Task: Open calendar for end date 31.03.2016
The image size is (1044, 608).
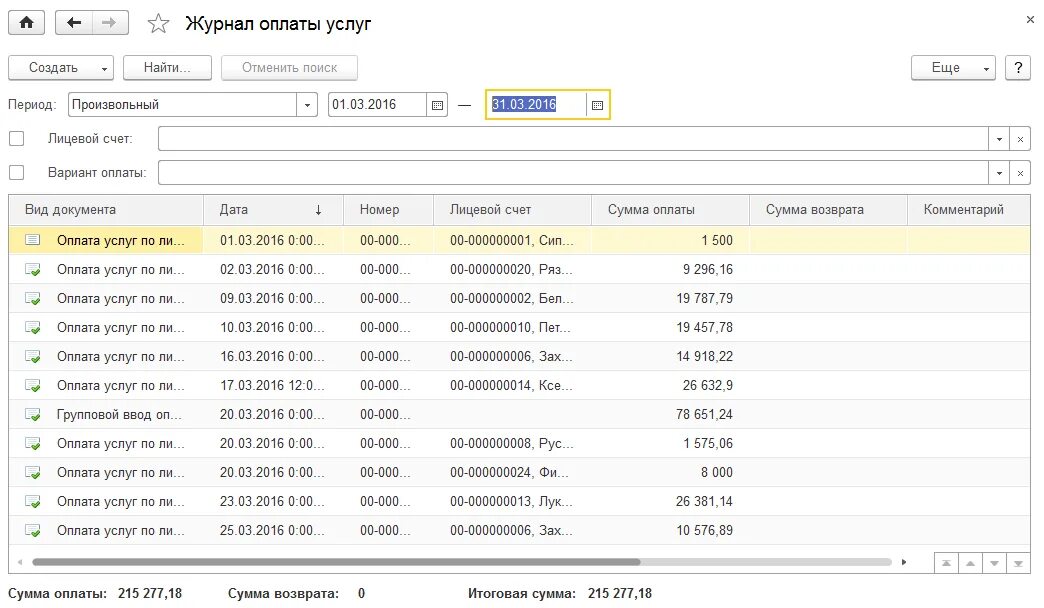Action: click(x=597, y=105)
